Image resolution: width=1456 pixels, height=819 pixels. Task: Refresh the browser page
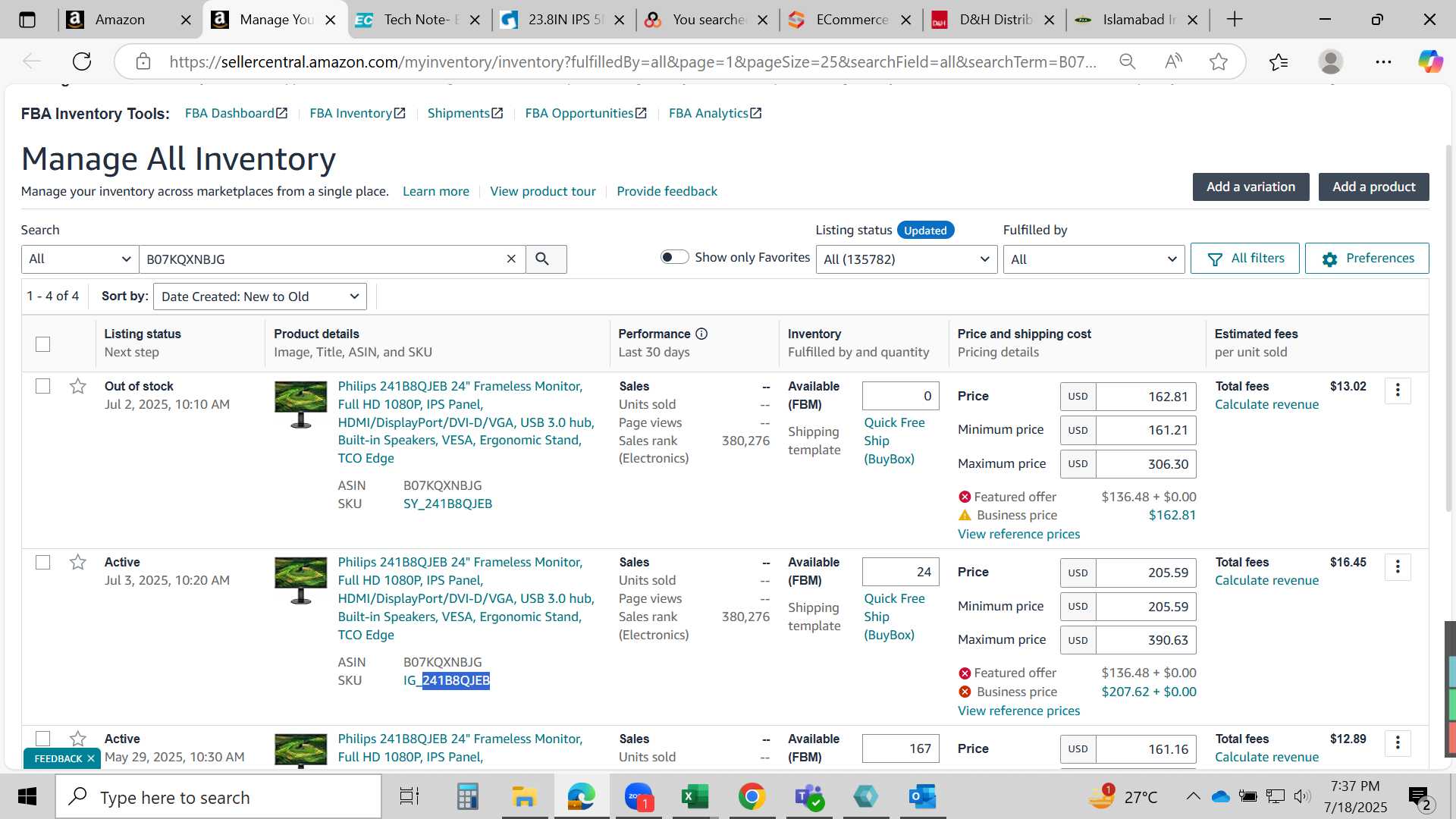(82, 61)
